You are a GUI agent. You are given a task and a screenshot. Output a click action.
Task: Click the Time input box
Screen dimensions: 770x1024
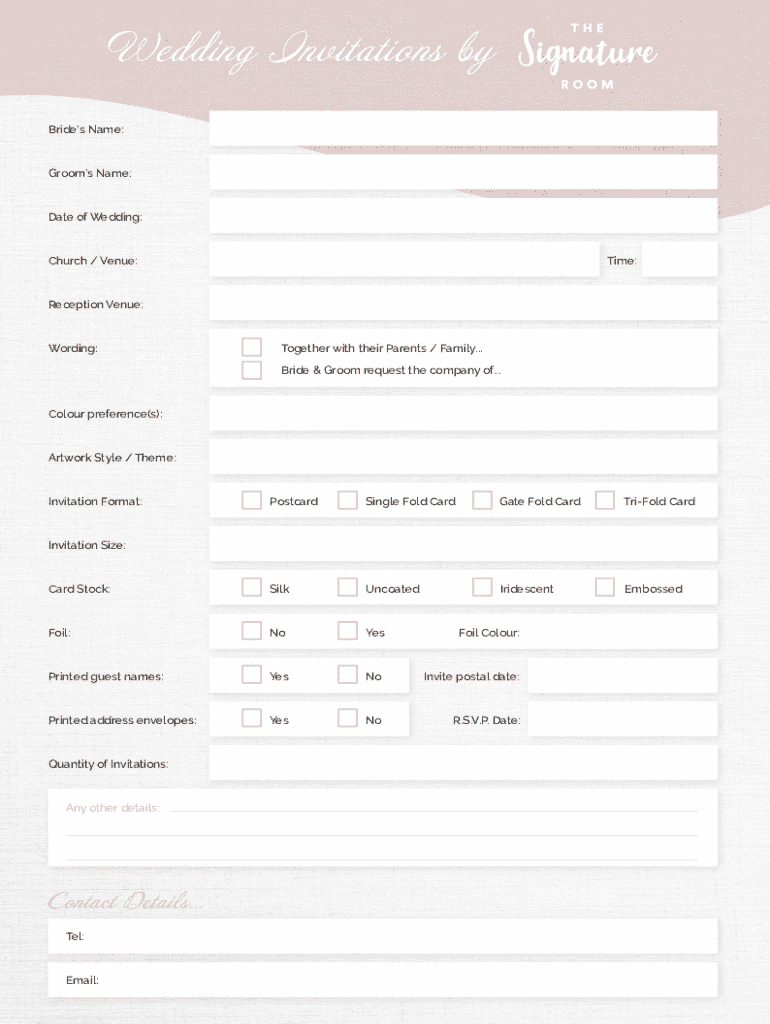[x=679, y=260]
